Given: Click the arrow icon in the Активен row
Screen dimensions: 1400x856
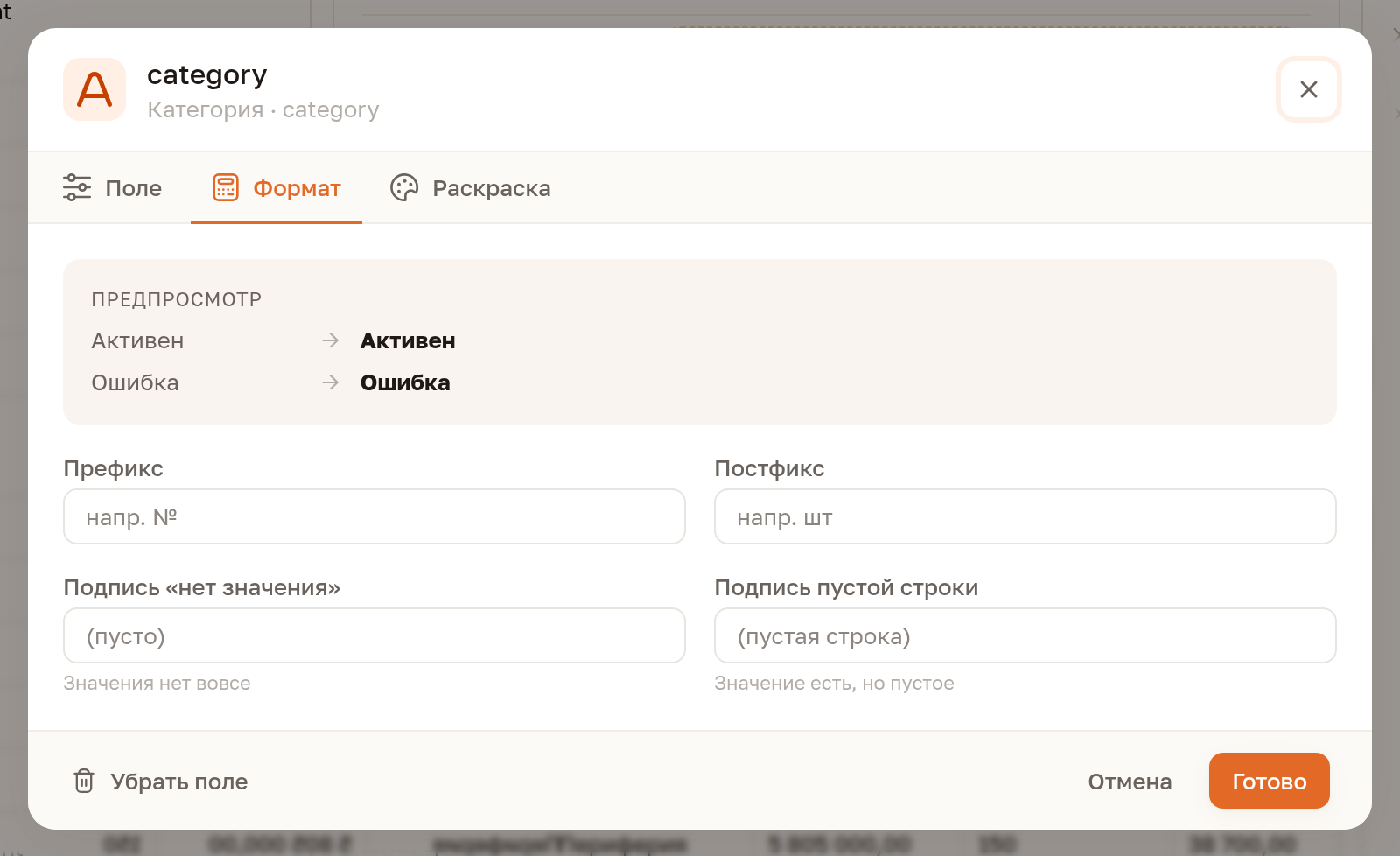Looking at the screenshot, I should point(330,340).
